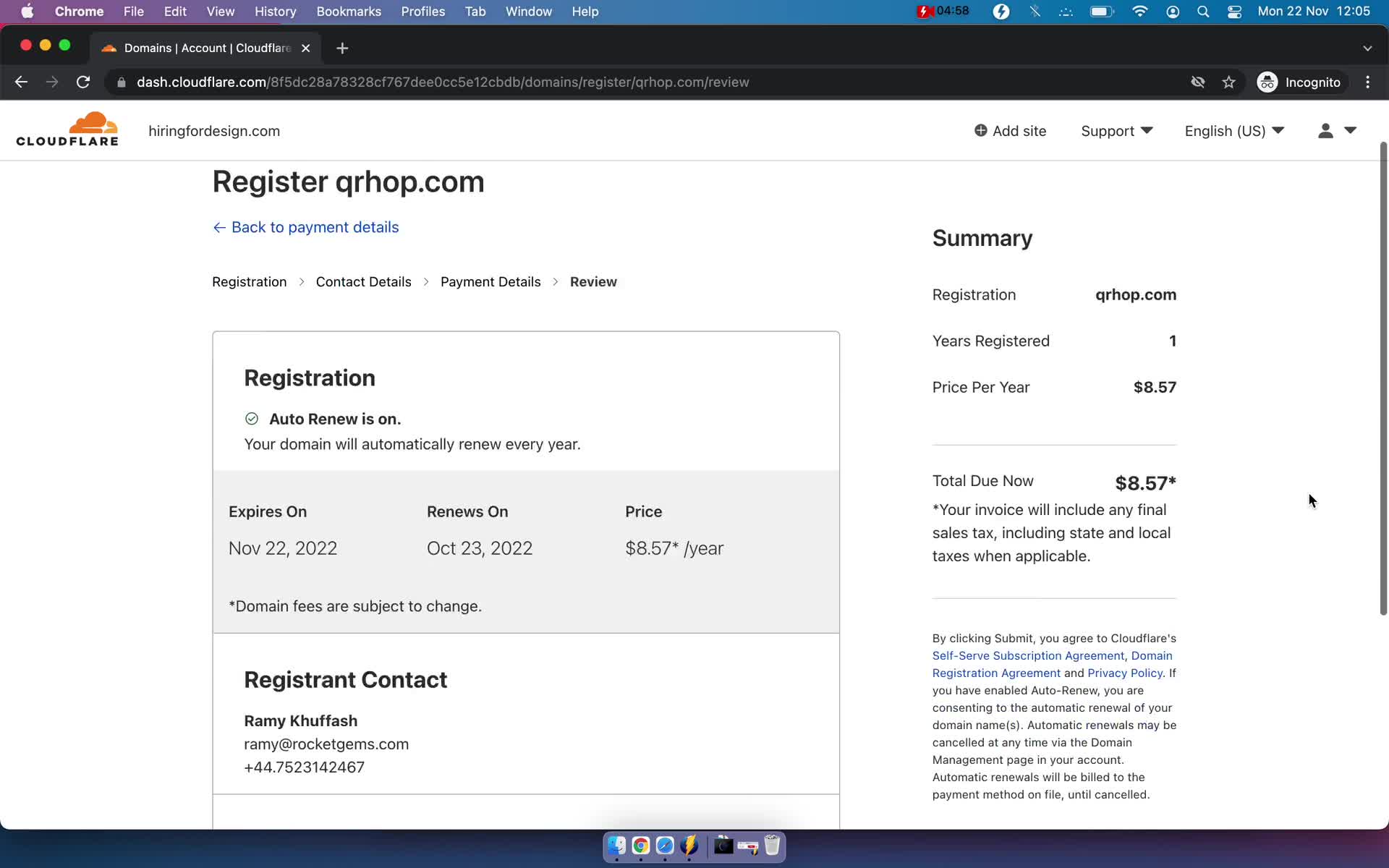Viewport: 1389px width, 868px height.
Task: Click the Self-Serve Subscription Agreement link
Action: pos(1028,655)
